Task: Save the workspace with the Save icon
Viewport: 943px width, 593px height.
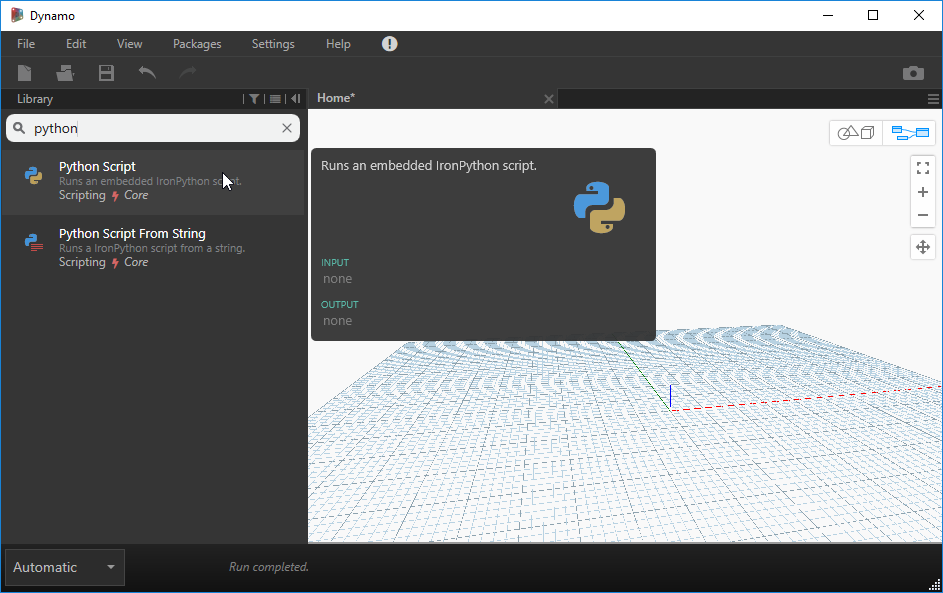Action: (x=106, y=72)
